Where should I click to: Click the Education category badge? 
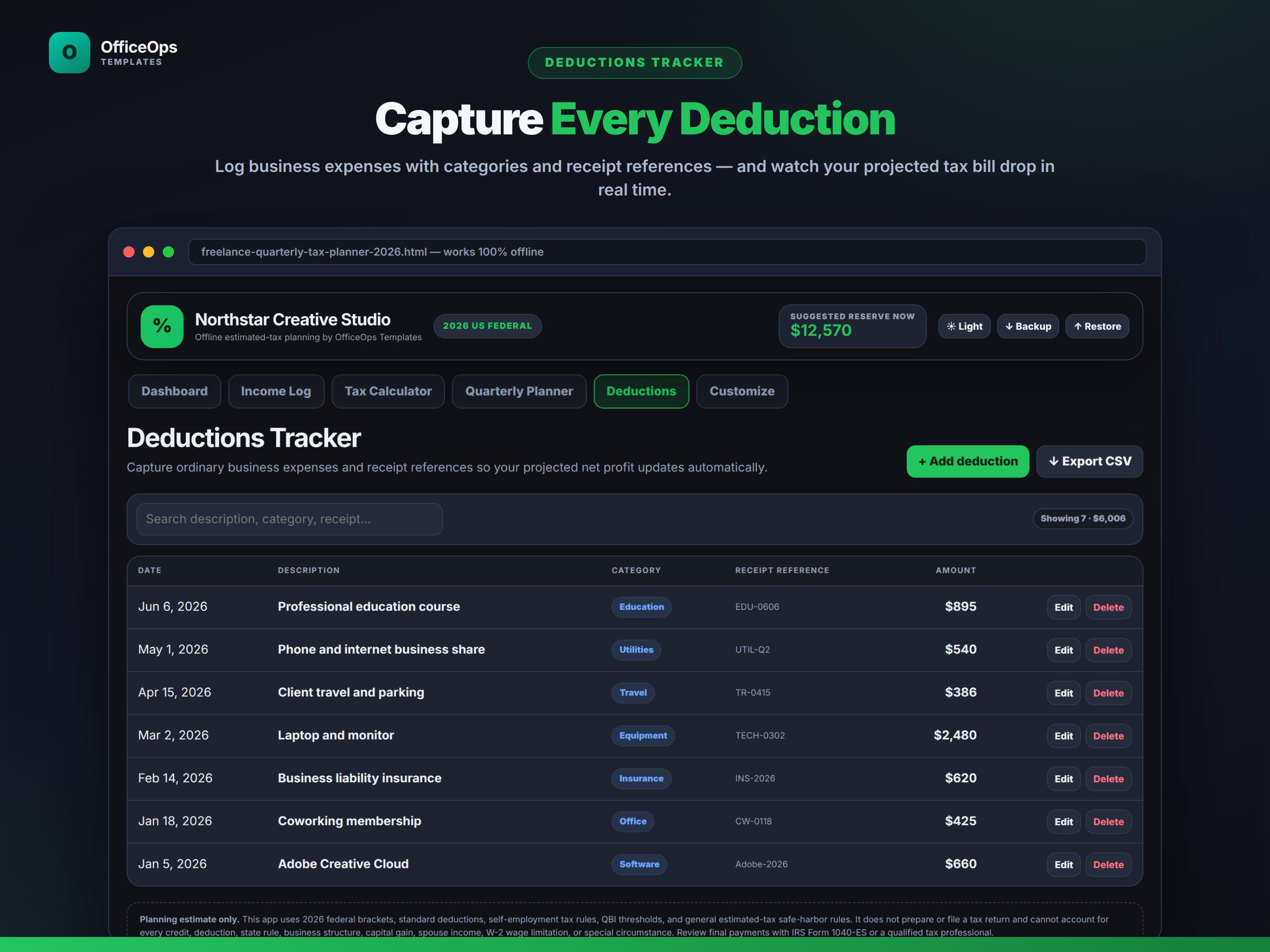click(x=641, y=606)
